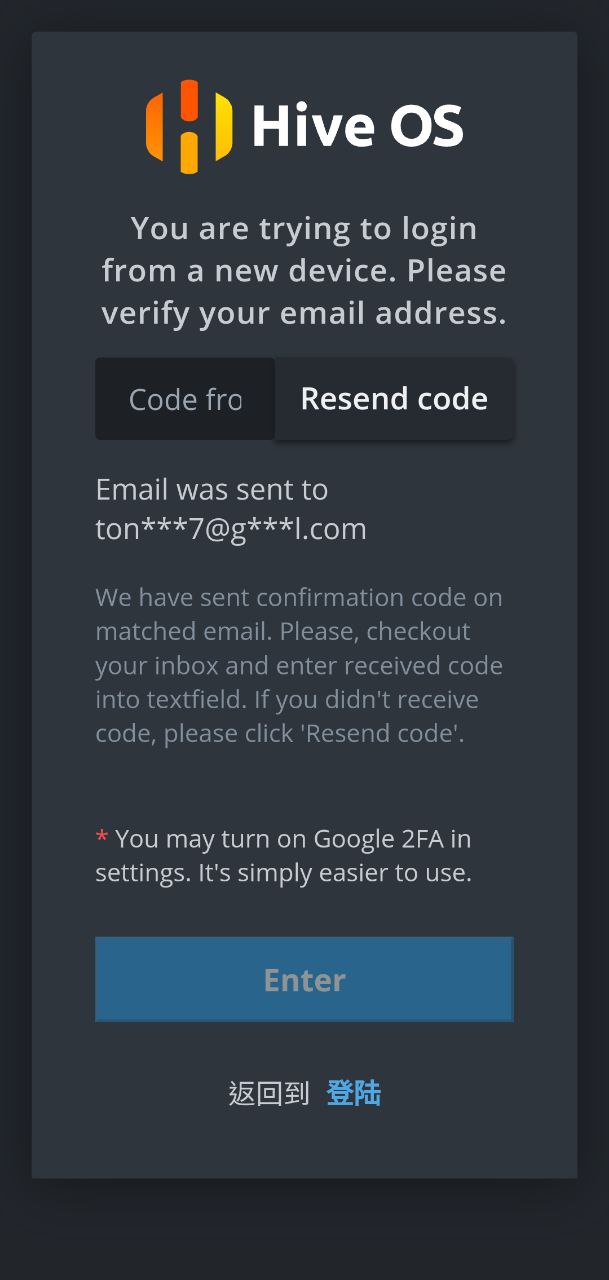Focus the code from email input field
The width and height of the screenshot is (609, 1280).
[185, 400]
